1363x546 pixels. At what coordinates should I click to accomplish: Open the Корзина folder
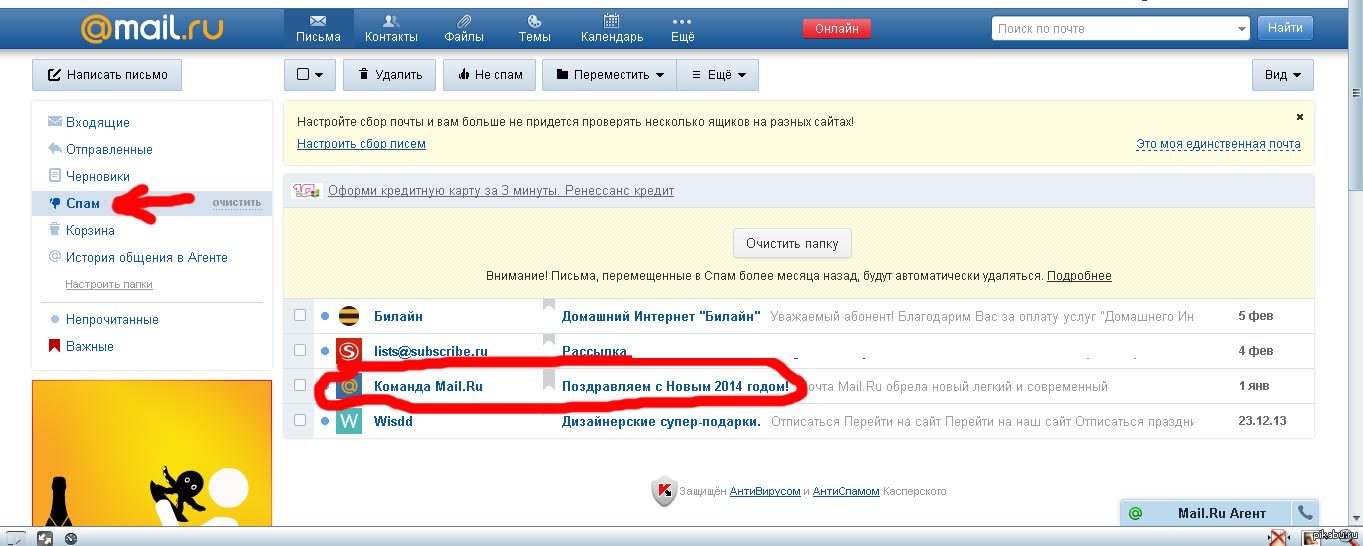pyautogui.click(x=90, y=230)
